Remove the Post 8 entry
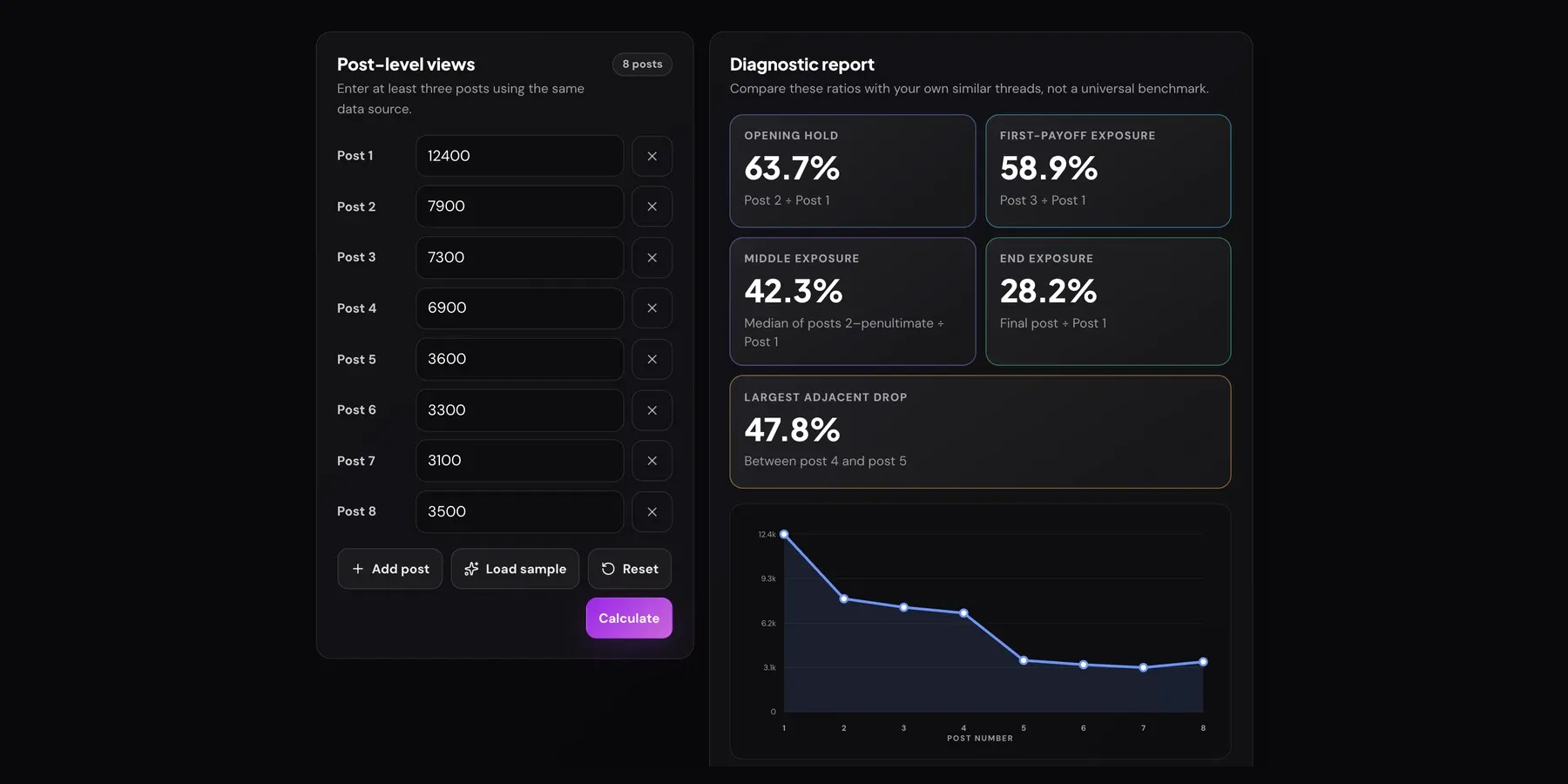Image resolution: width=1568 pixels, height=784 pixels. click(x=652, y=512)
